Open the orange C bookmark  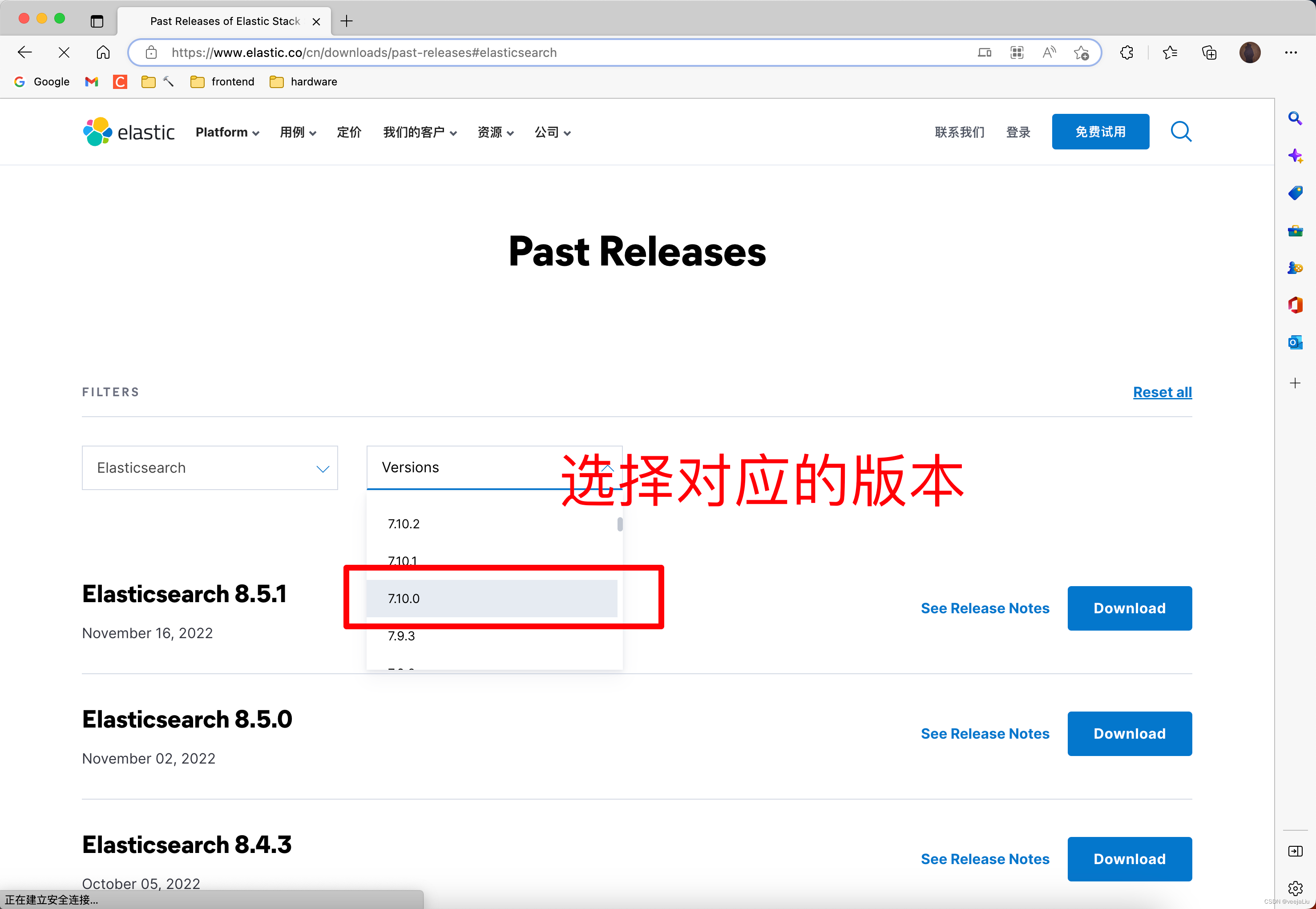point(120,81)
